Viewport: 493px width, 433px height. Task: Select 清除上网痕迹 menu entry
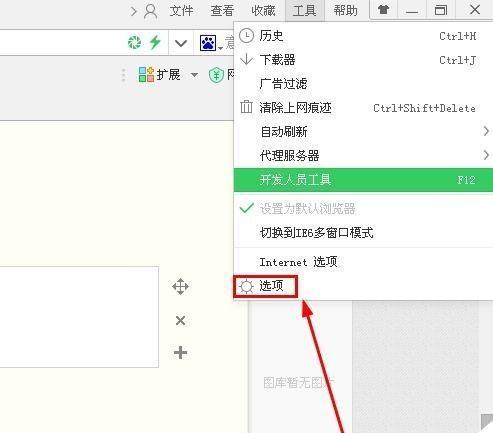click(363, 108)
